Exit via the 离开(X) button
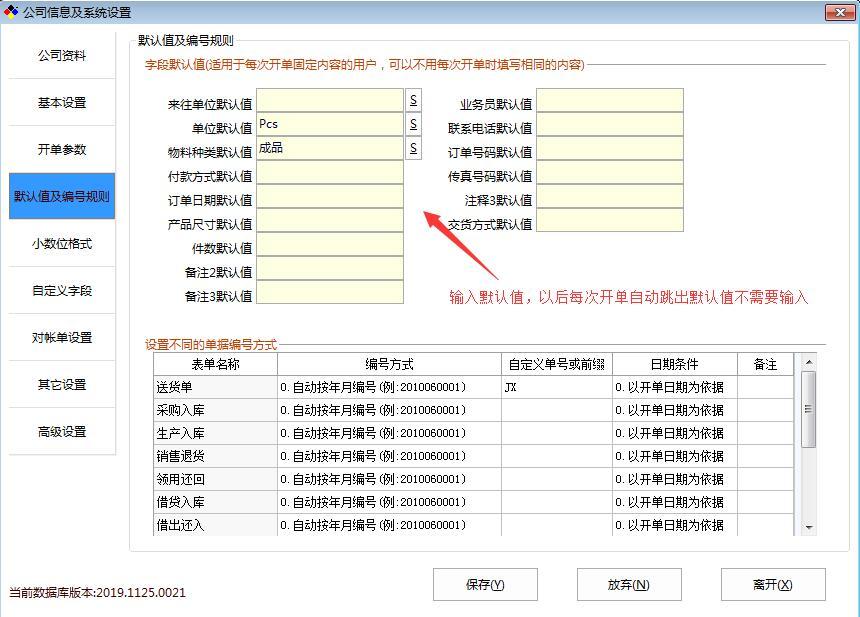This screenshot has height=617, width=860. [773, 585]
